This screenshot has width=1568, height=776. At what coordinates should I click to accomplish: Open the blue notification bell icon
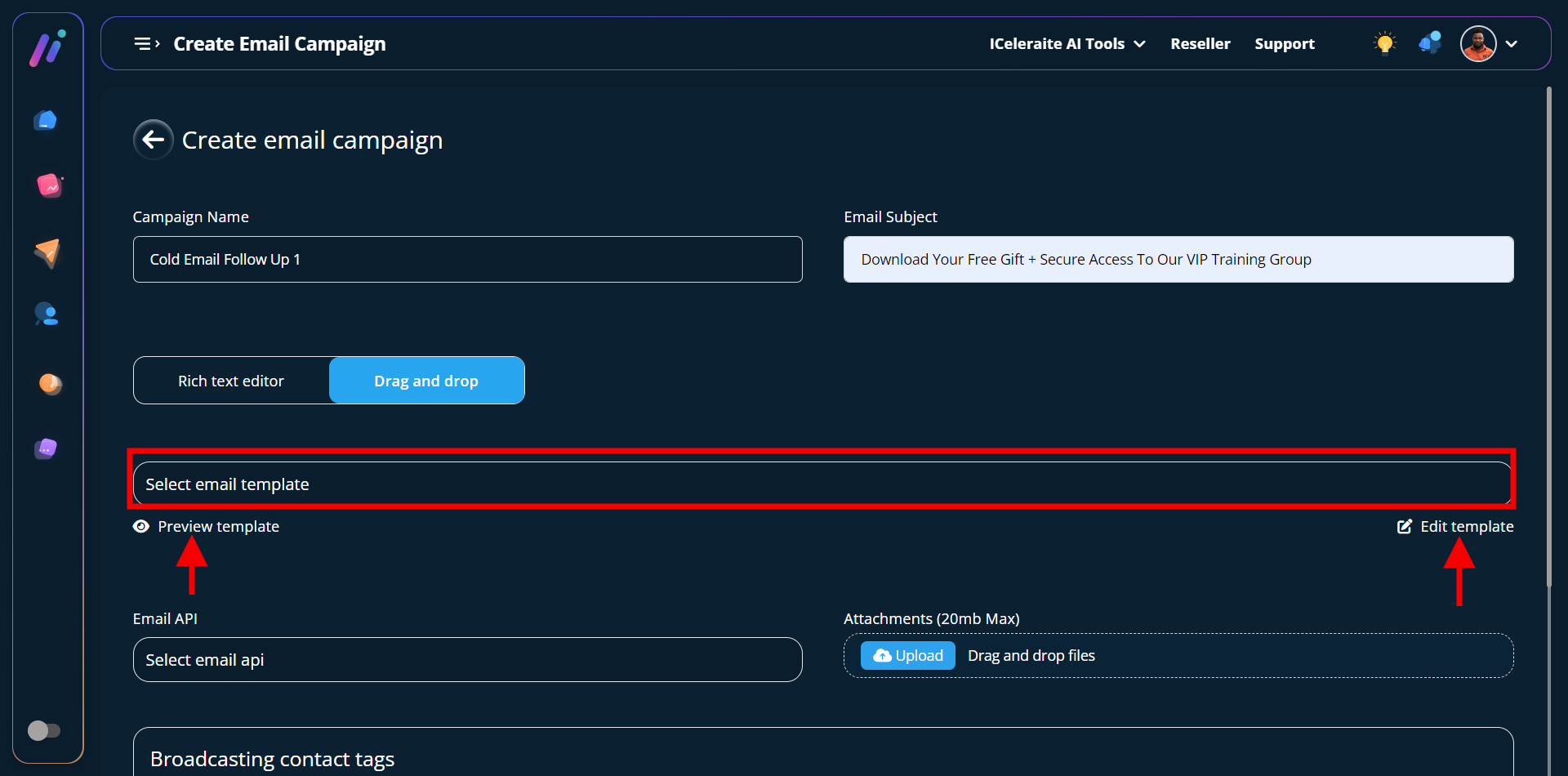[x=1430, y=43]
